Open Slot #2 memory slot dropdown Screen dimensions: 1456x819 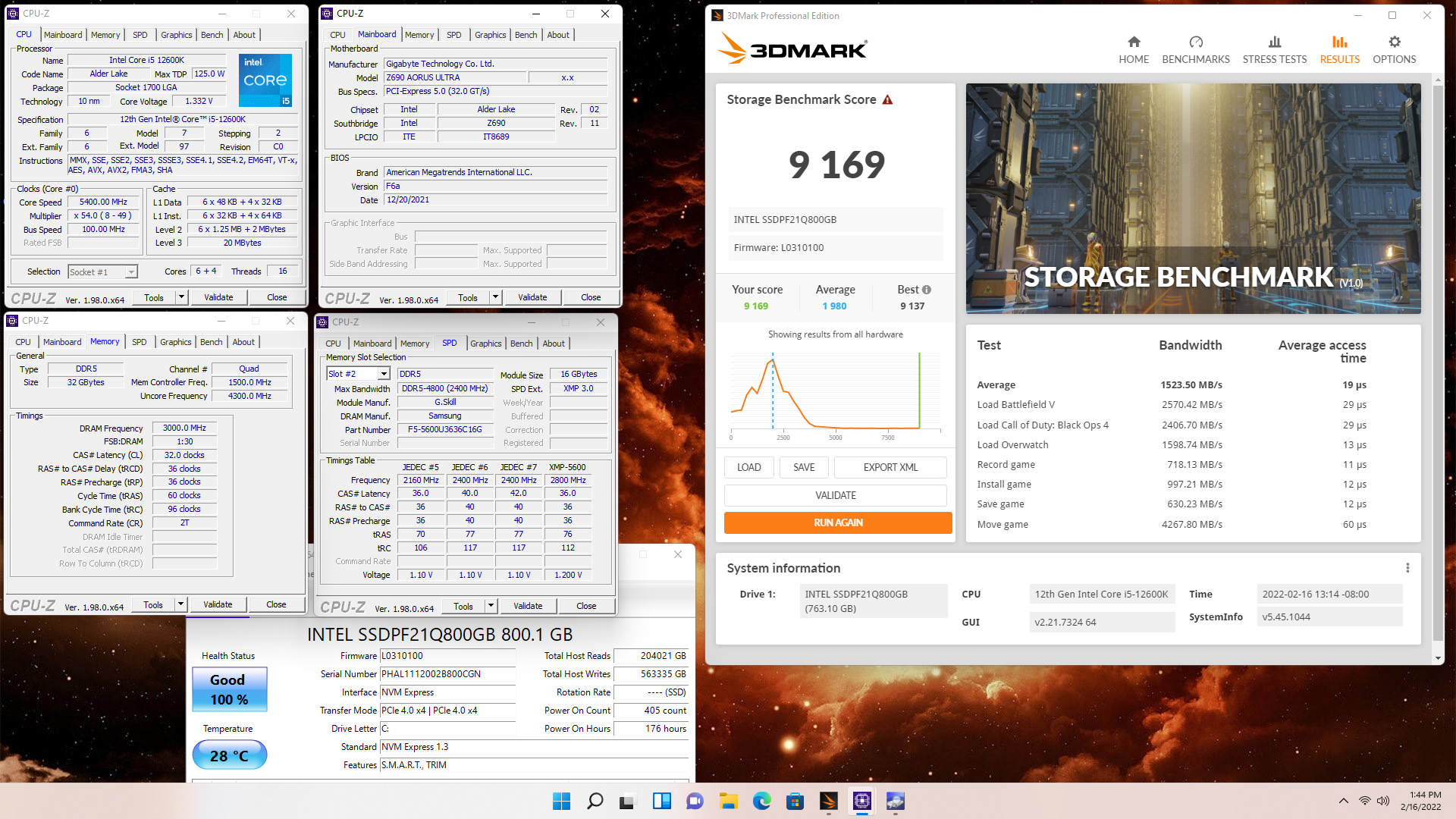click(x=358, y=374)
